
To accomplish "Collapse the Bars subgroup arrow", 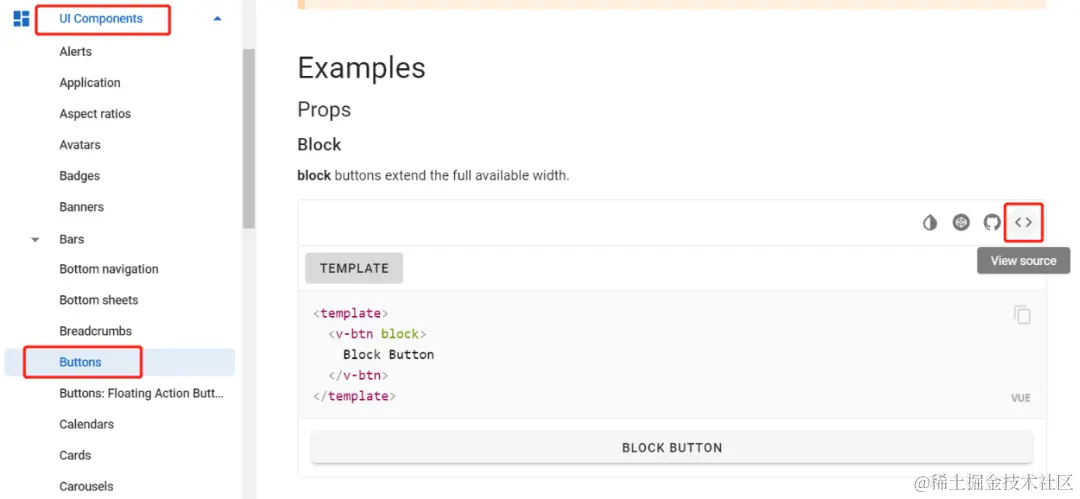I will point(35,240).
